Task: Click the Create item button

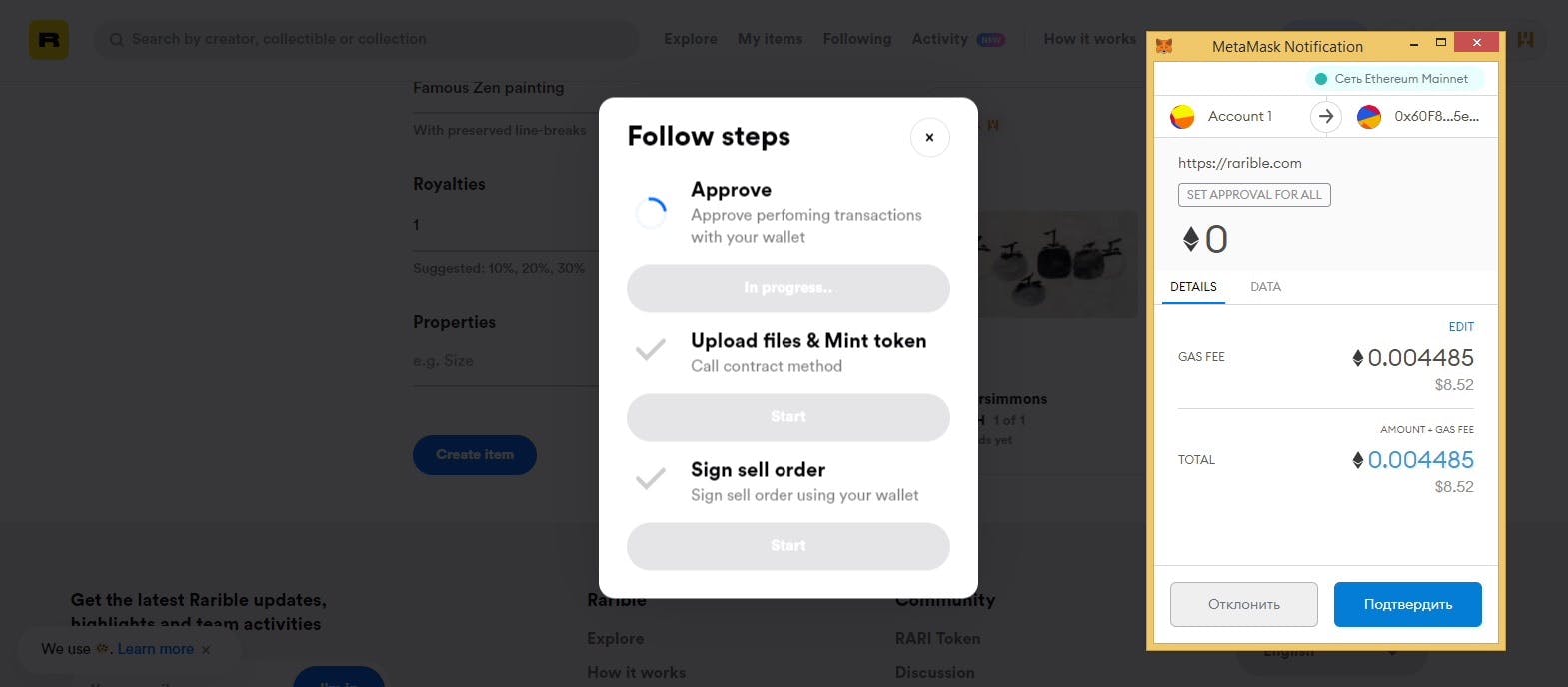Action: coord(475,455)
